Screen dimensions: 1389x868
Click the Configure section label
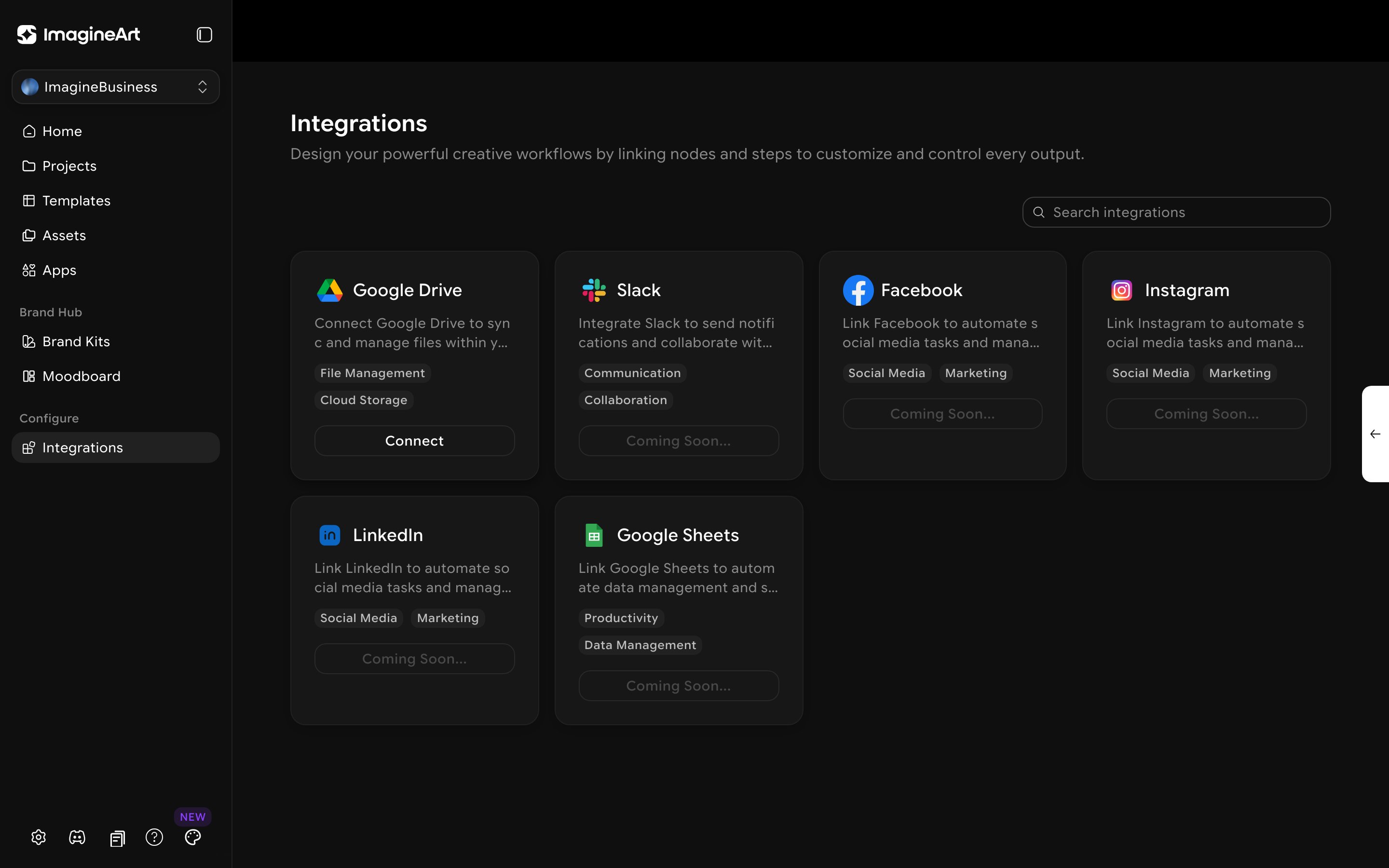49,419
